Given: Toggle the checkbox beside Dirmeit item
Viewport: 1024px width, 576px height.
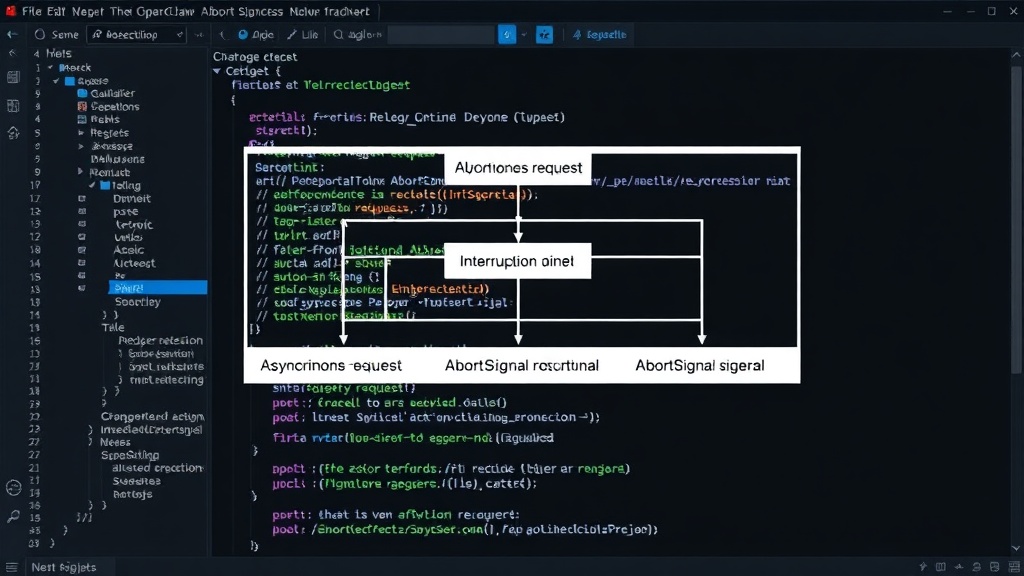Looking at the screenshot, I should coord(82,199).
